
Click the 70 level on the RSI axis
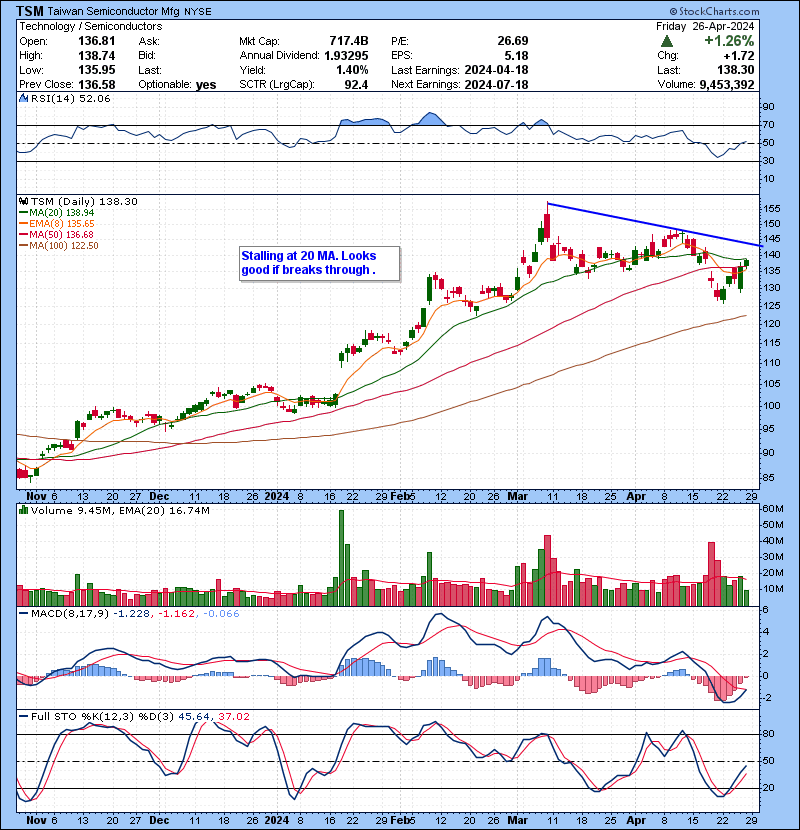point(768,125)
